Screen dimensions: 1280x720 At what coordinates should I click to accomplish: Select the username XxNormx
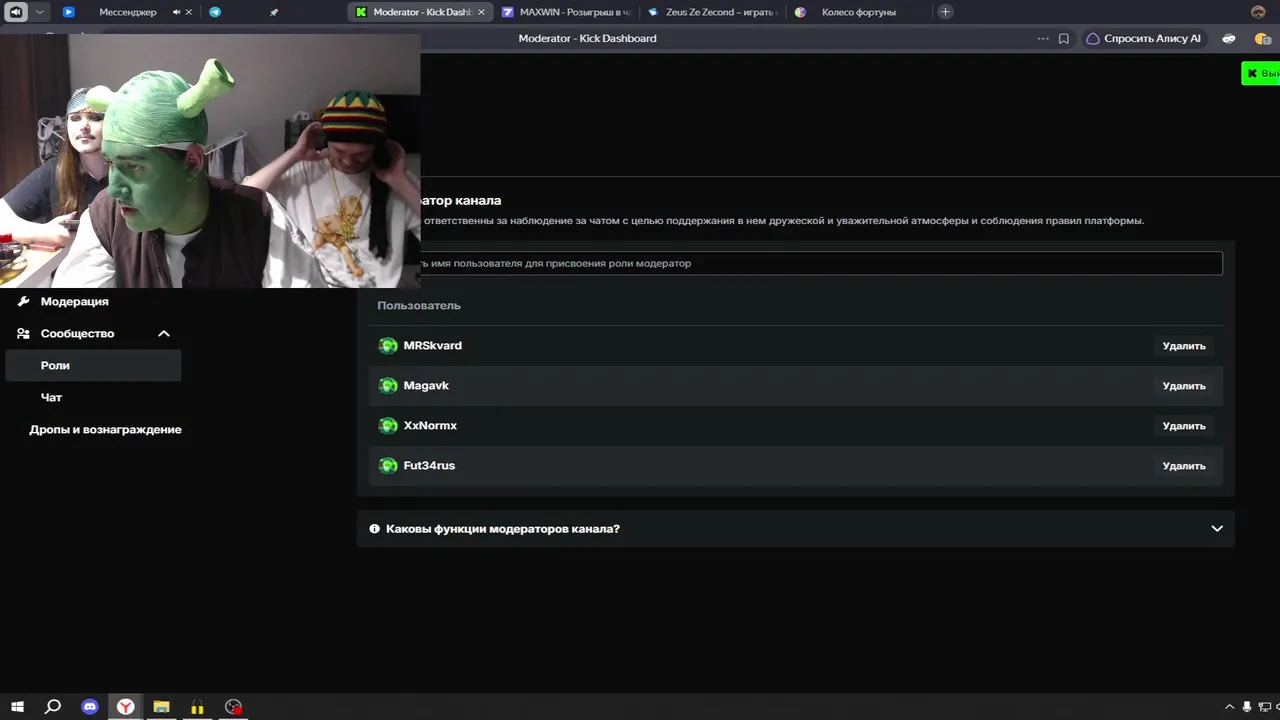click(x=430, y=425)
